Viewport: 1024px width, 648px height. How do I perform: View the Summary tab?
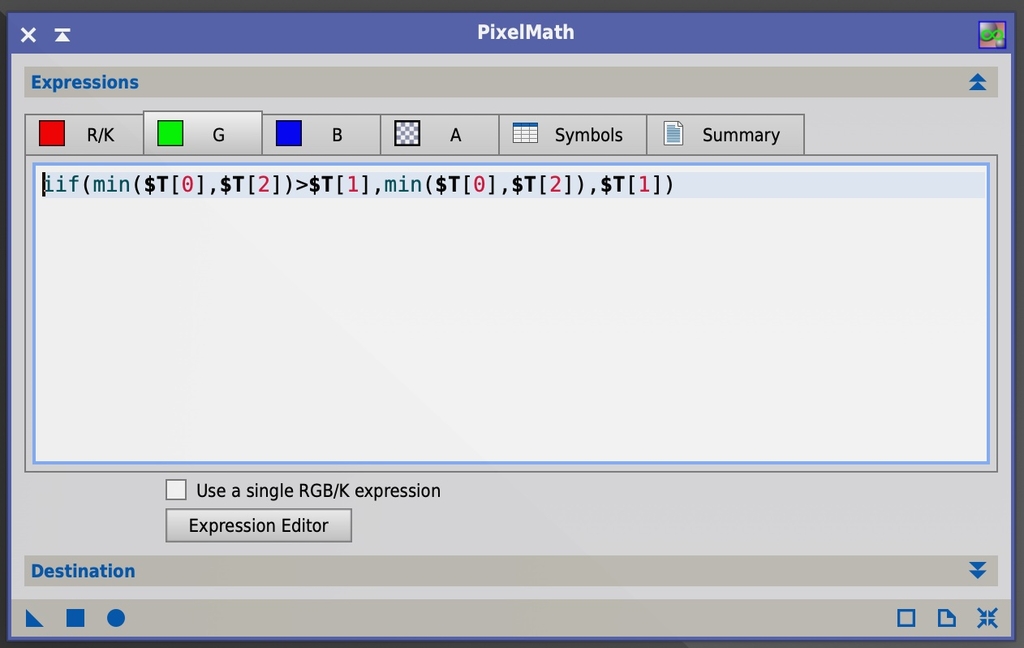pyautogui.click(x=725, y=135)
